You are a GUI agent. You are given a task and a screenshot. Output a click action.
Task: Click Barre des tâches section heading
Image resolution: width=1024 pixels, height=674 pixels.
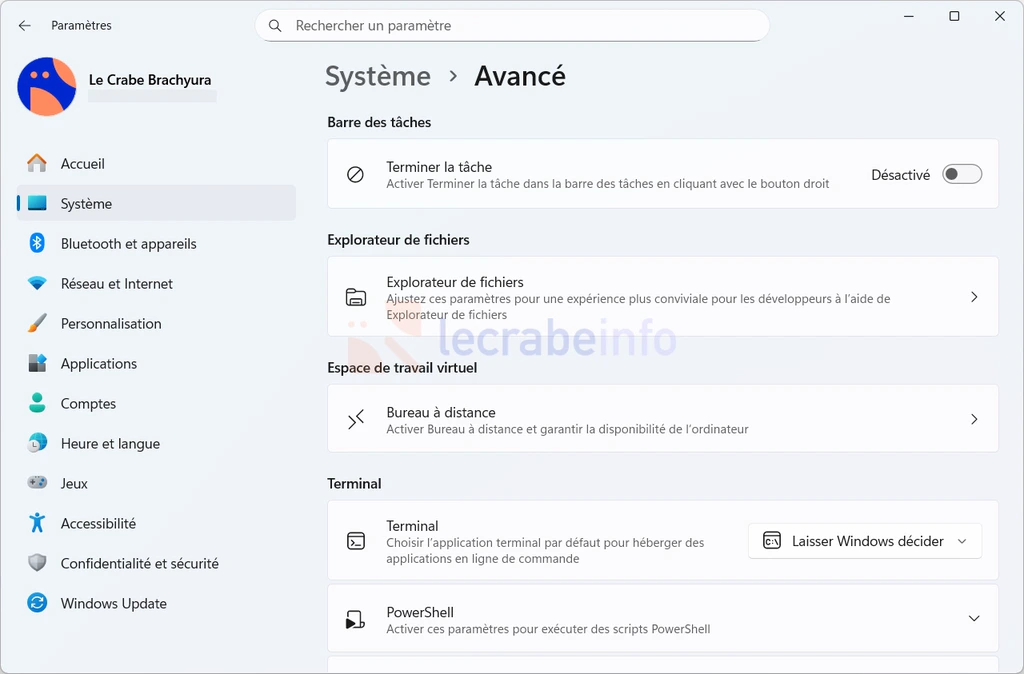(379, 122)
